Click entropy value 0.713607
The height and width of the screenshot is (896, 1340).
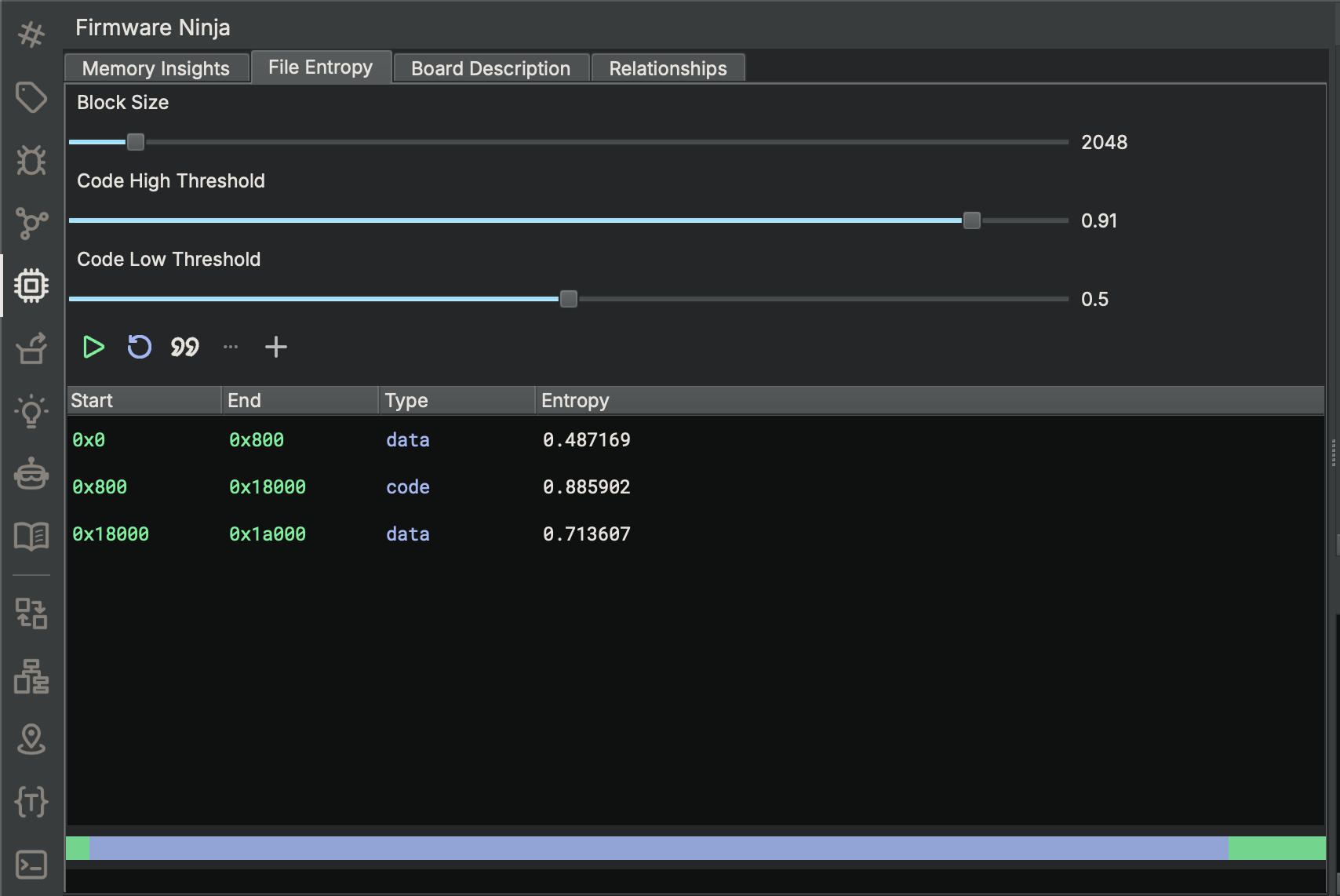coord(587,534)
